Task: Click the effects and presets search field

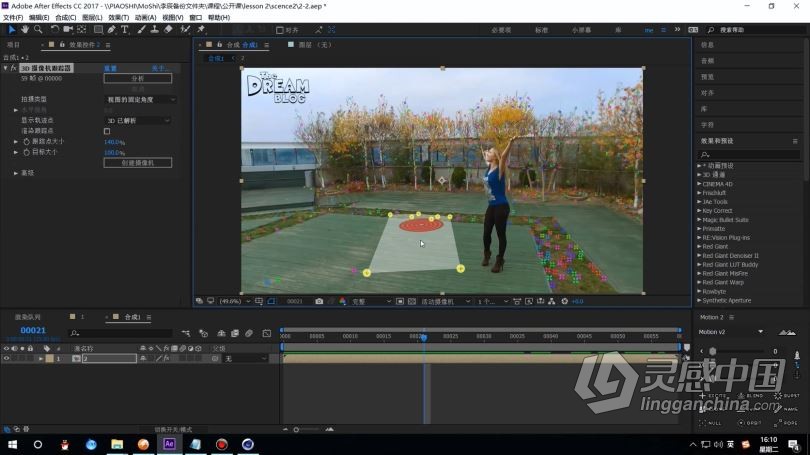Action: tap(749, 154)
